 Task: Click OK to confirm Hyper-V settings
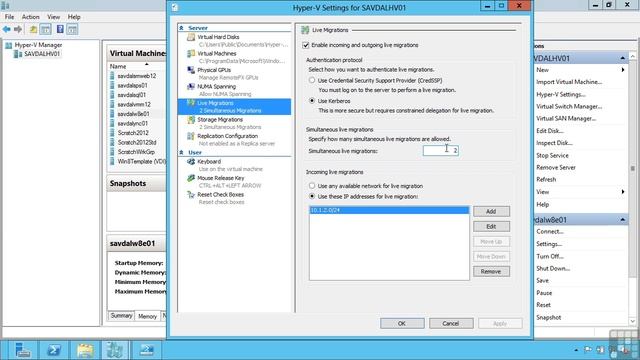pos(402,323)
